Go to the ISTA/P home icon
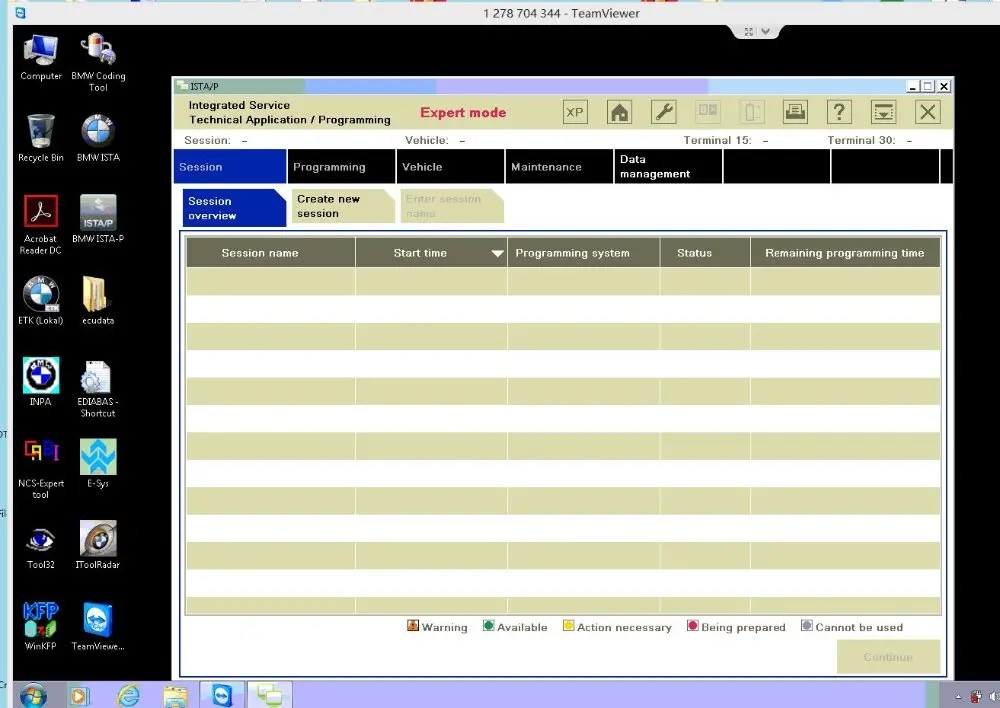Image resolution: width=1000 pixels, height=708 pixels. tap(619, 112)
